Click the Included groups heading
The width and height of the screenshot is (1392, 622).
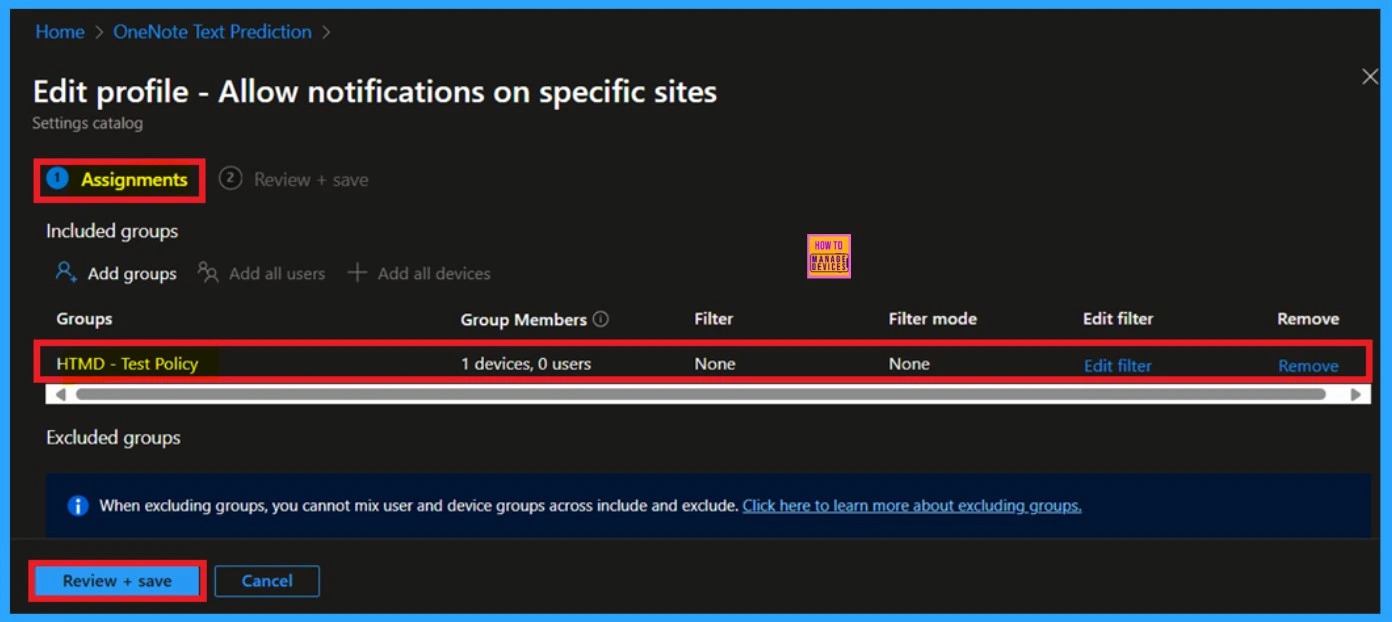(x=112, y=231)
